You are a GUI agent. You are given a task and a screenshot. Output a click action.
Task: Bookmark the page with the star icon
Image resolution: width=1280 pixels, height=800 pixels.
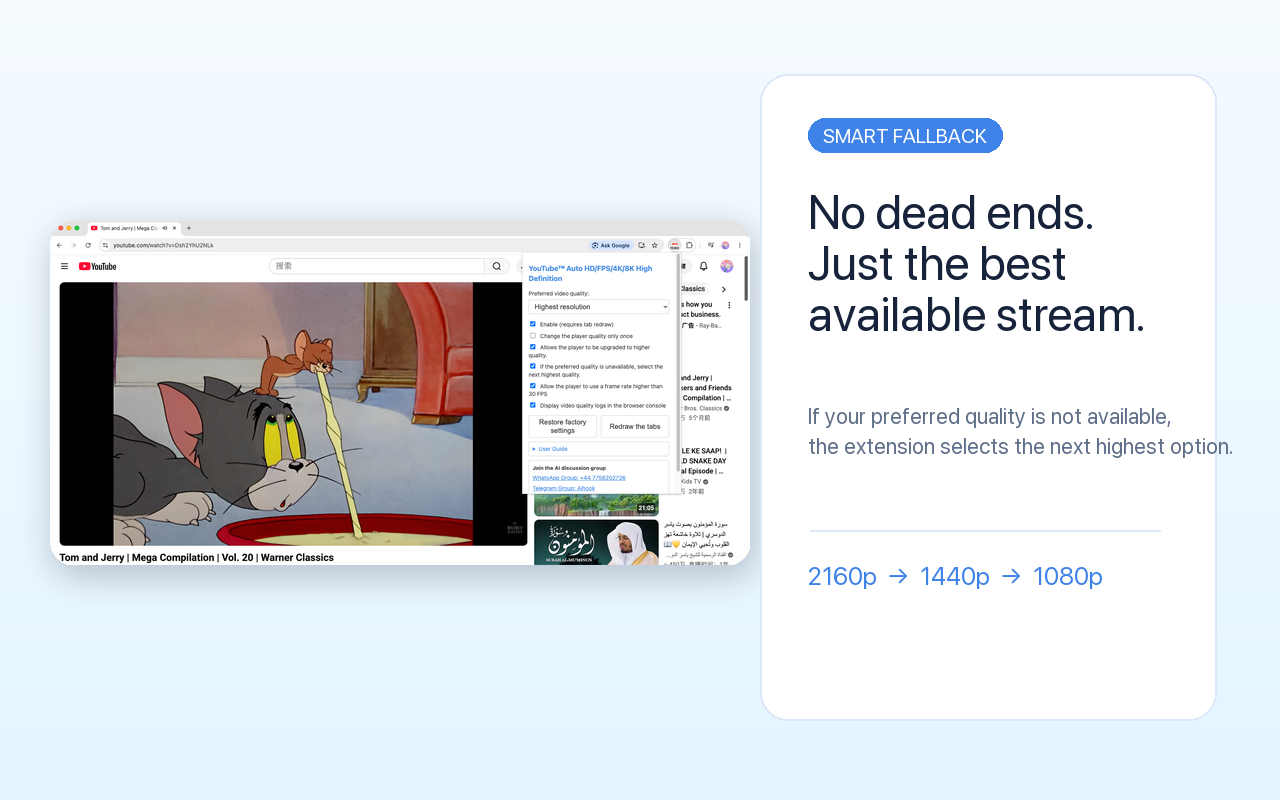[655, 245]
